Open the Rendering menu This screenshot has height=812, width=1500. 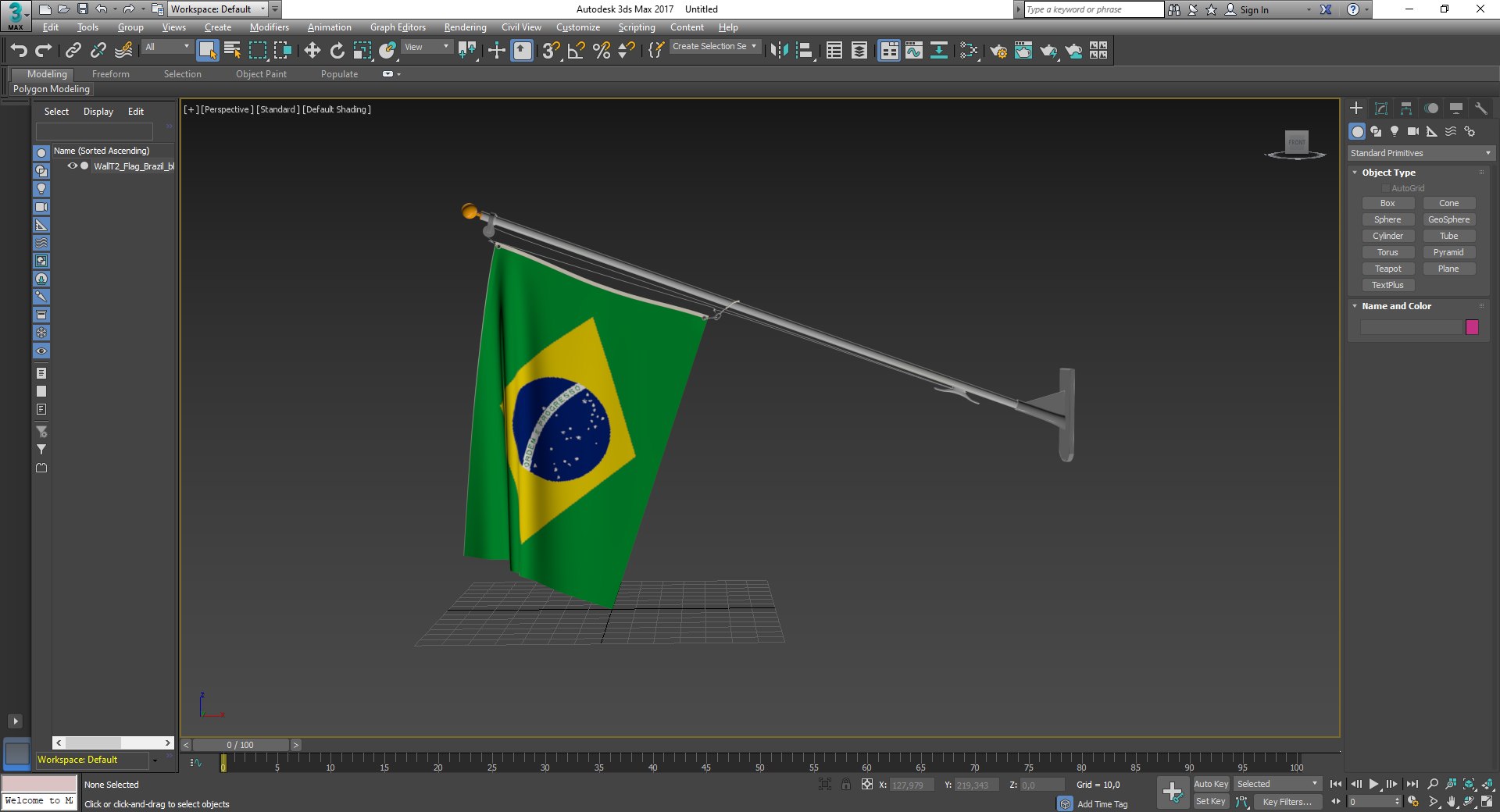pos(465,27)
